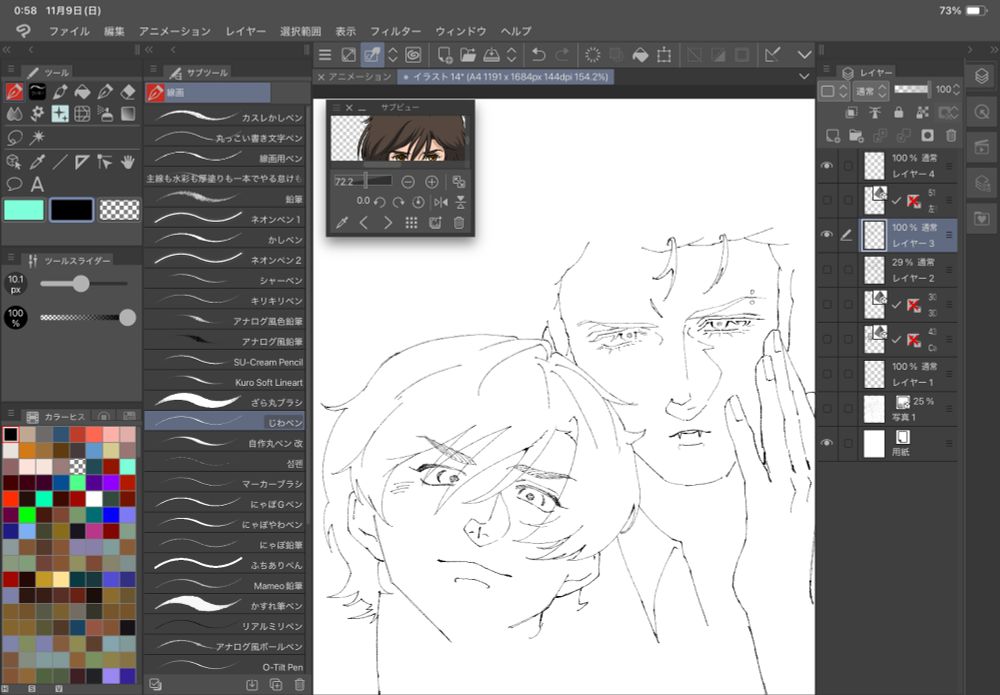The image size is (1000, 695).
Task: Expand the command bar overflow chevron
Action: (x=804, y=54)
